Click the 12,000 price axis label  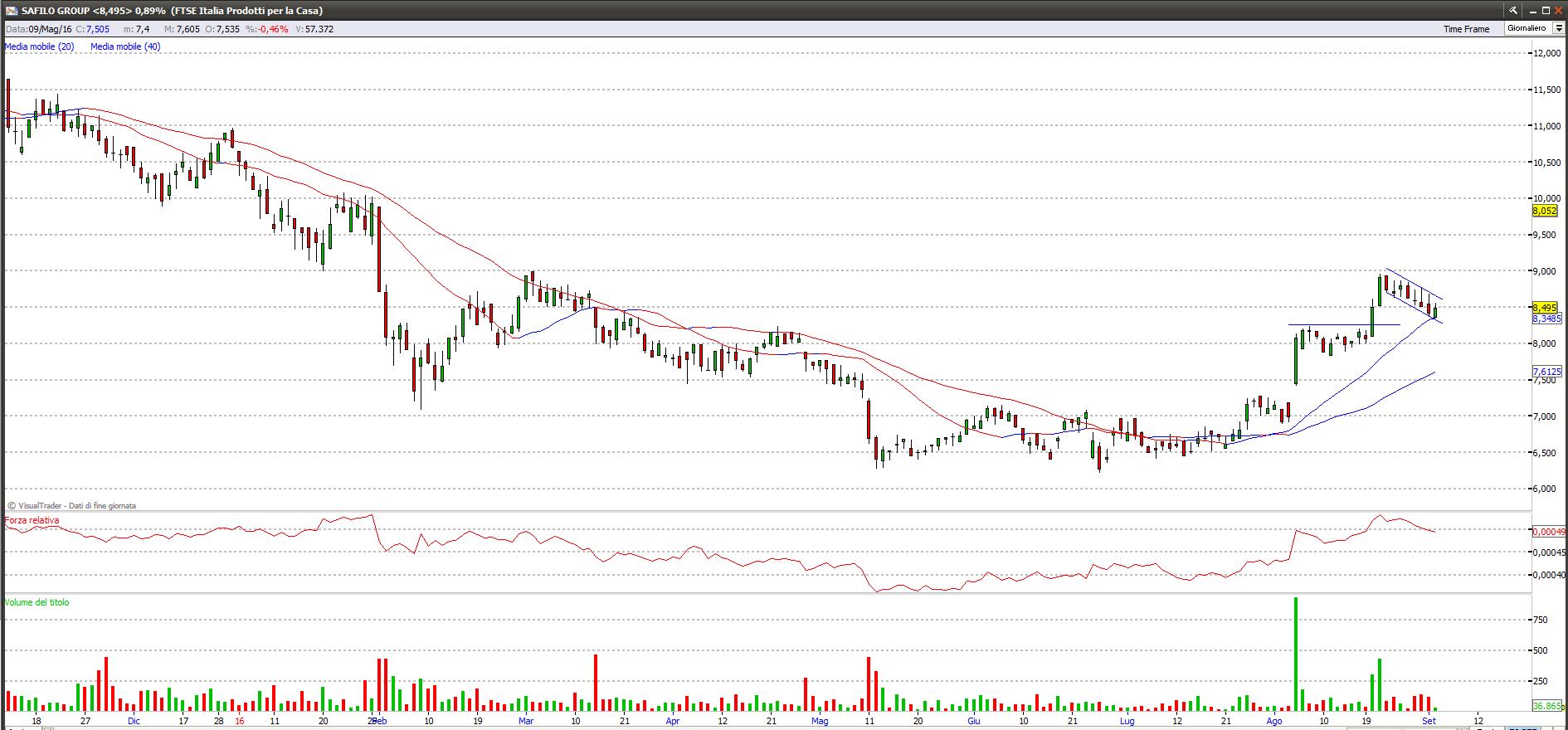pos(1547,53)
